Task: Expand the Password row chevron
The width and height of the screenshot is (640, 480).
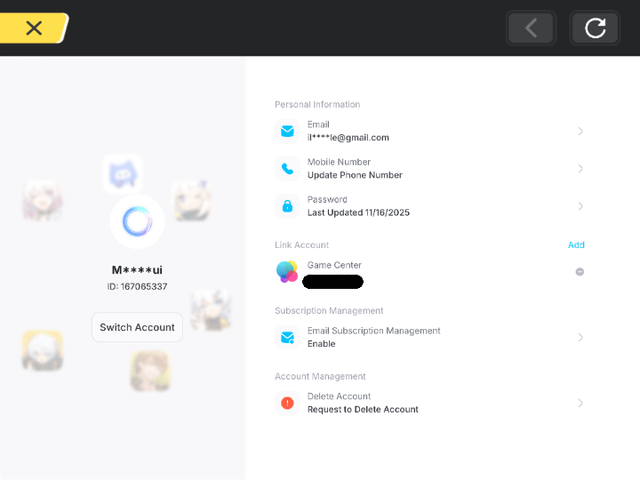Action: click(580, 206)
